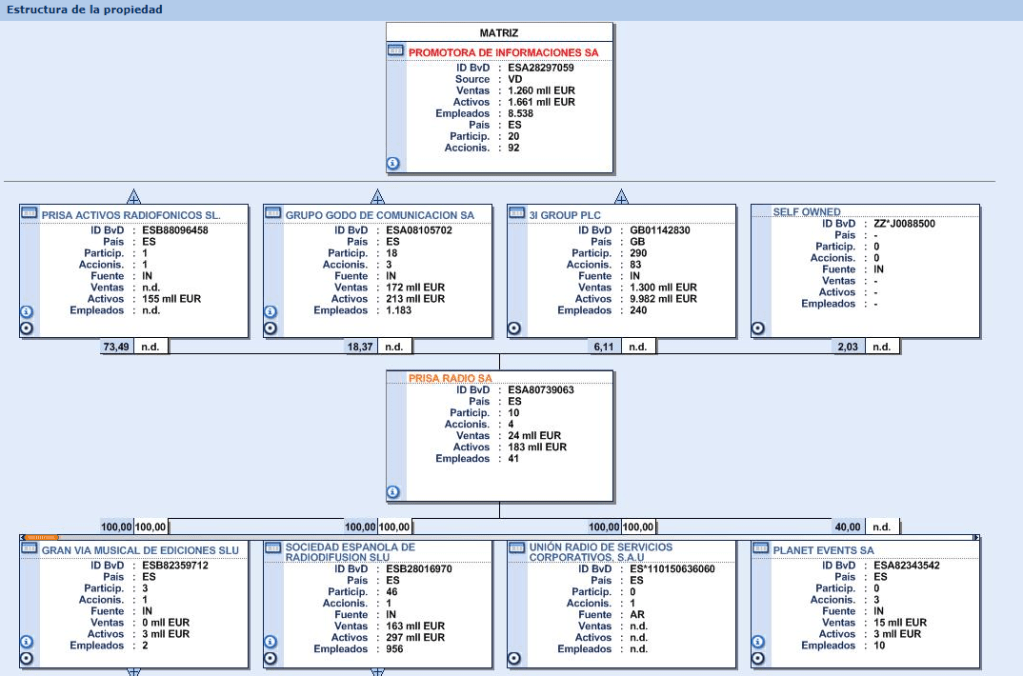Viewport: 1023px width, 676px height.
Task: Click the focus circle icon in 3I GROUP PLC box
Action: coord(514,328)
